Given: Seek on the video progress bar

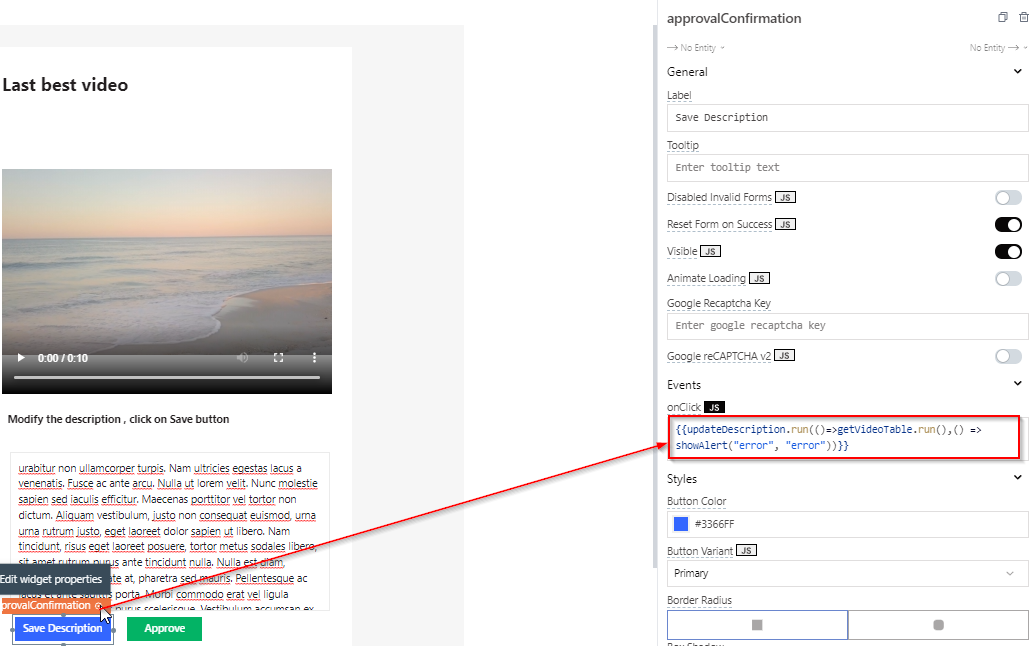Looking at the screenshot, I should tap(167, 378).
